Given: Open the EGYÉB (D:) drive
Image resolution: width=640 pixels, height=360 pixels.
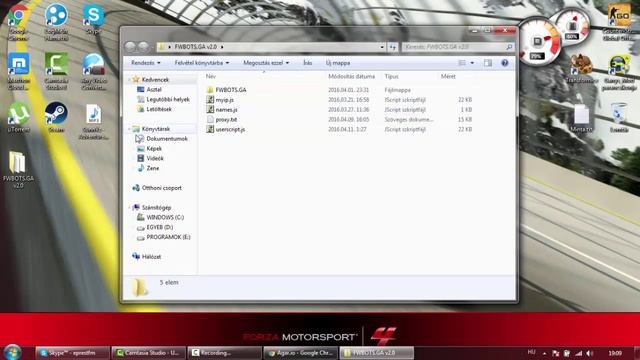Looking at the screenshot, I should pyautogui.click(x=159, y=227).
